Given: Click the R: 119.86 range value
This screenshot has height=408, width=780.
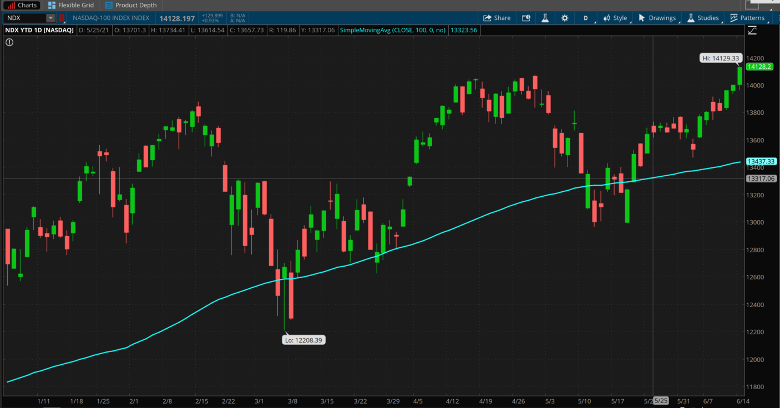Looking at the screenshot, I should coord(282,30).
